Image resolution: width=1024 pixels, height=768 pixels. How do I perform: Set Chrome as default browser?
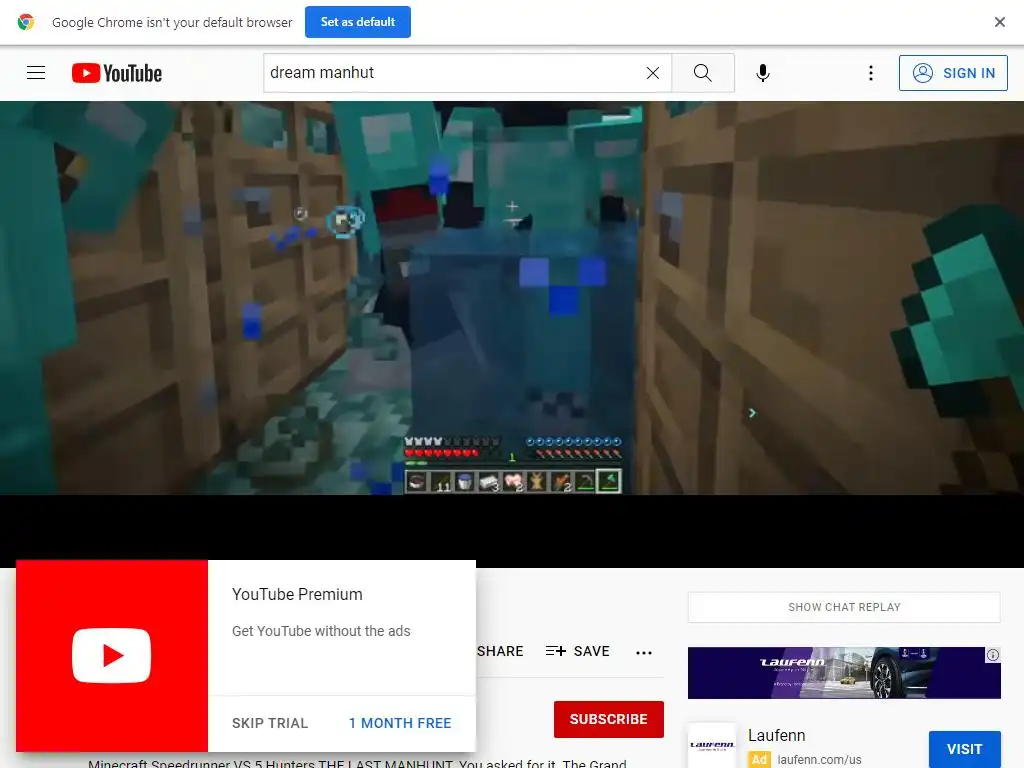click(357, 22)
